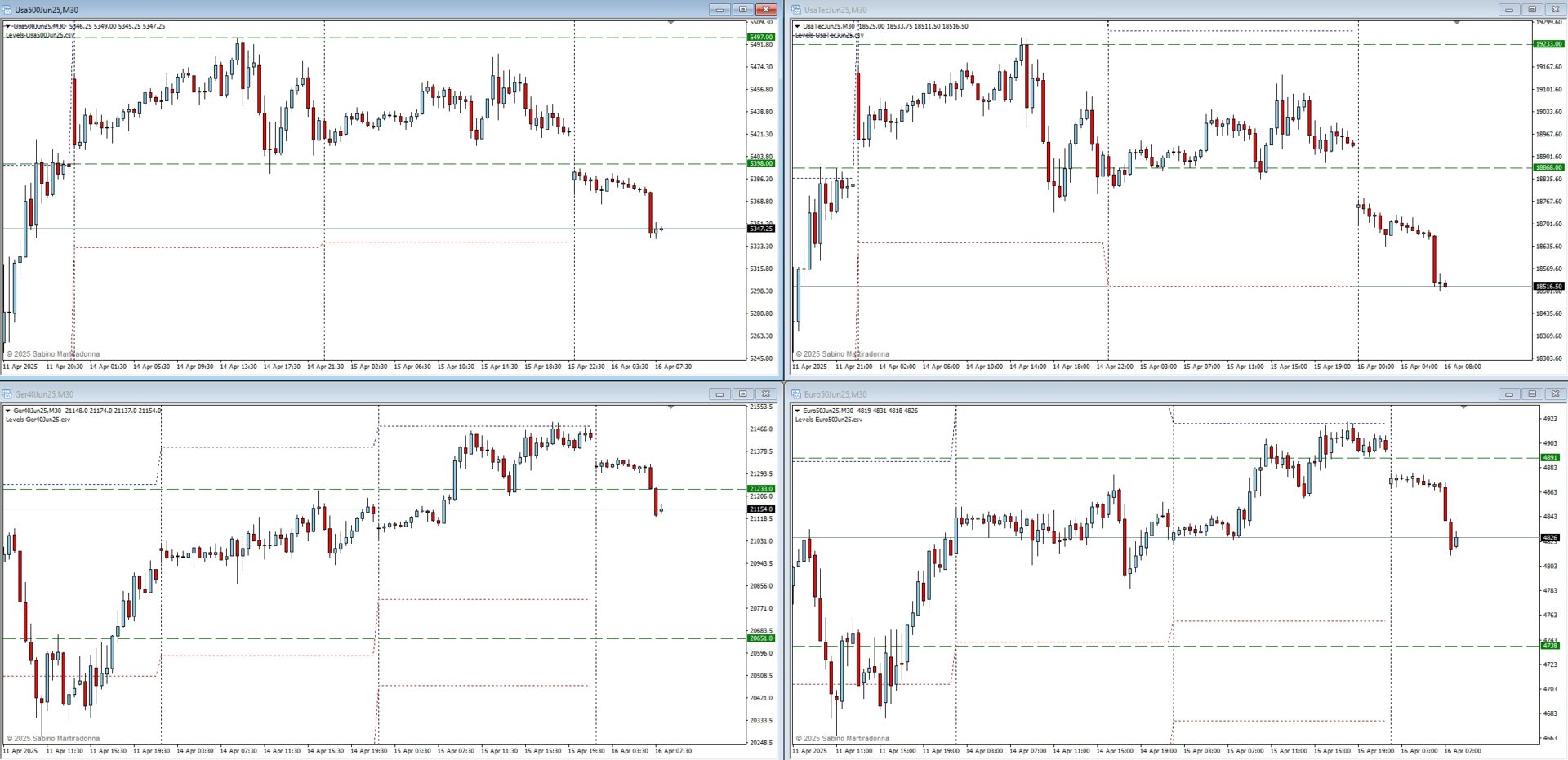Close the Ger40Jun25 chart window
Viewport: 1568px width, 760px height.
[x=766, y=394]
